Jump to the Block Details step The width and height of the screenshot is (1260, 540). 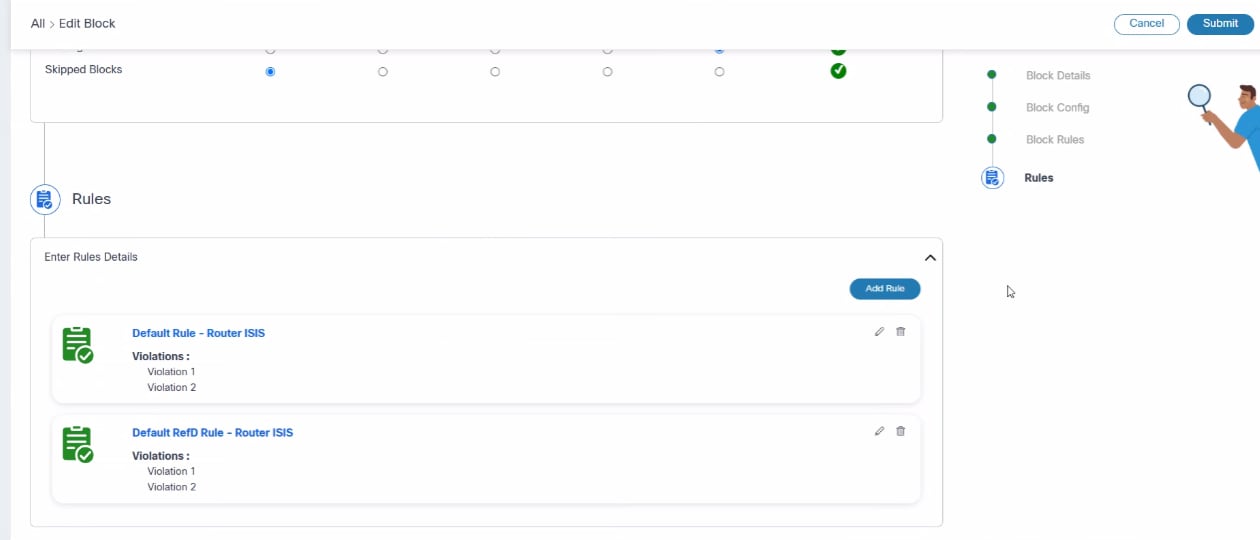point(1057,76)
